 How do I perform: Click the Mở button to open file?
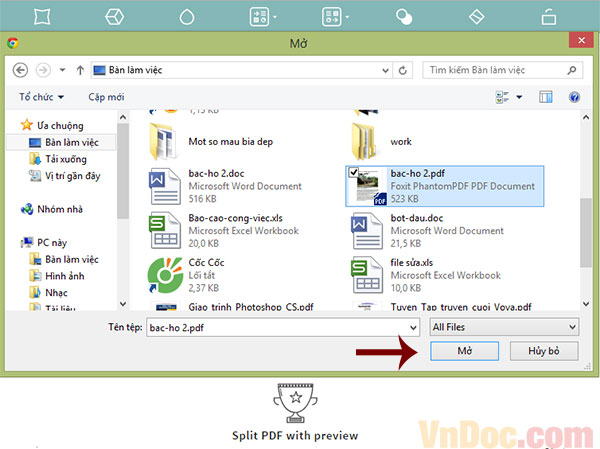click(x=465, y=351)
